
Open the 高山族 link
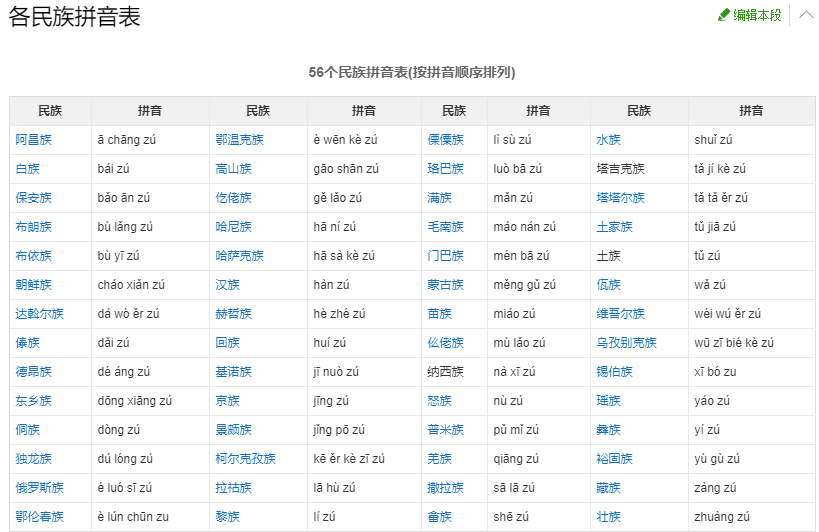pos(233,169)
